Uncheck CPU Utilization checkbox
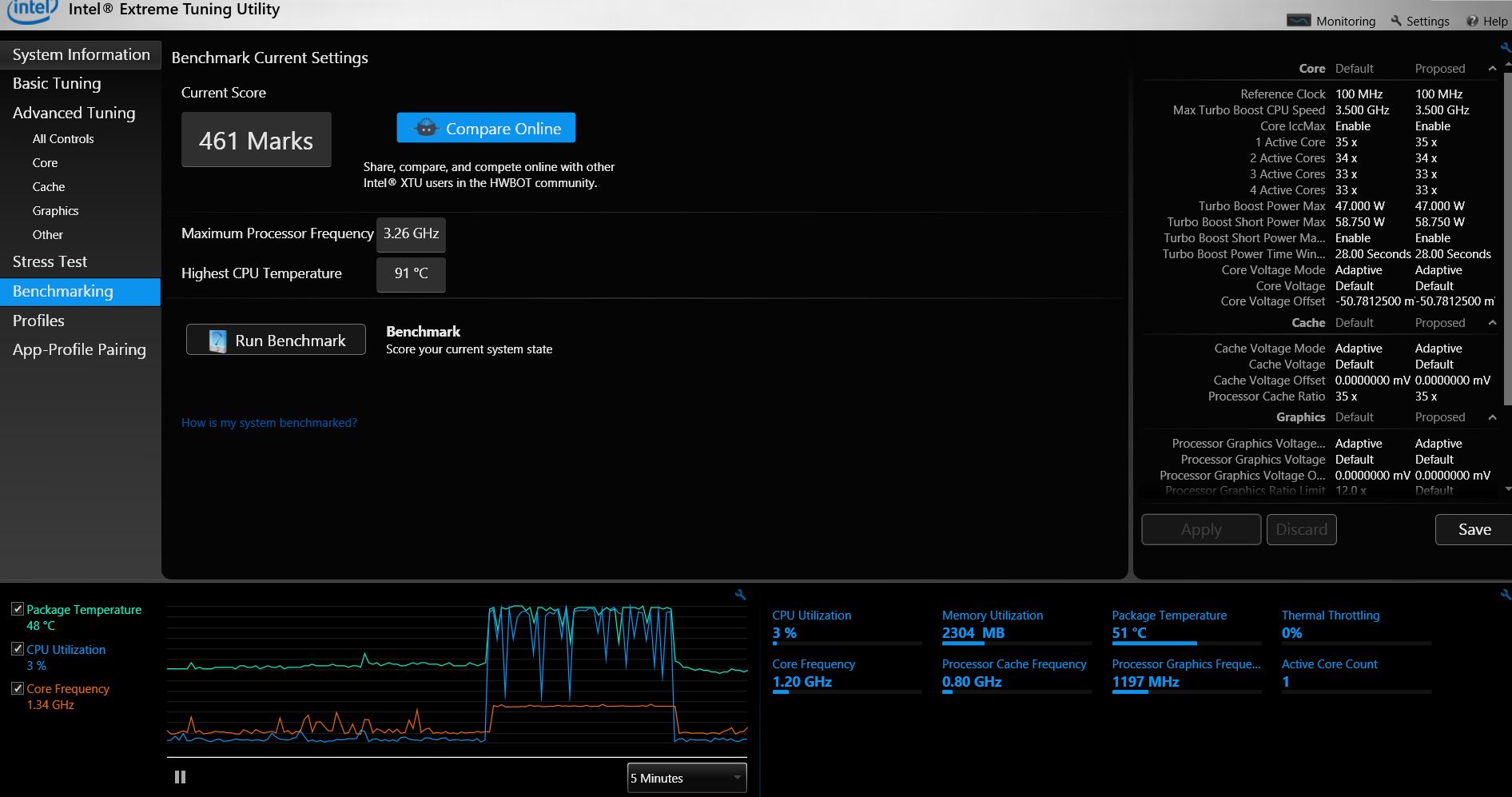 click(17, 649)
